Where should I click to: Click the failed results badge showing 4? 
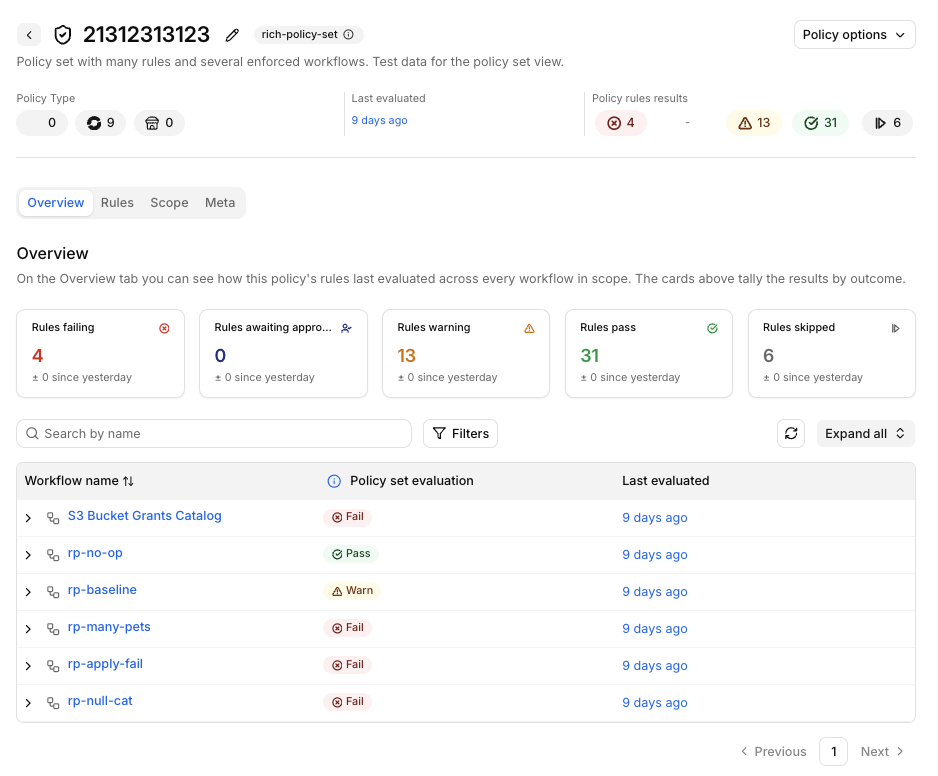(621, 123)
